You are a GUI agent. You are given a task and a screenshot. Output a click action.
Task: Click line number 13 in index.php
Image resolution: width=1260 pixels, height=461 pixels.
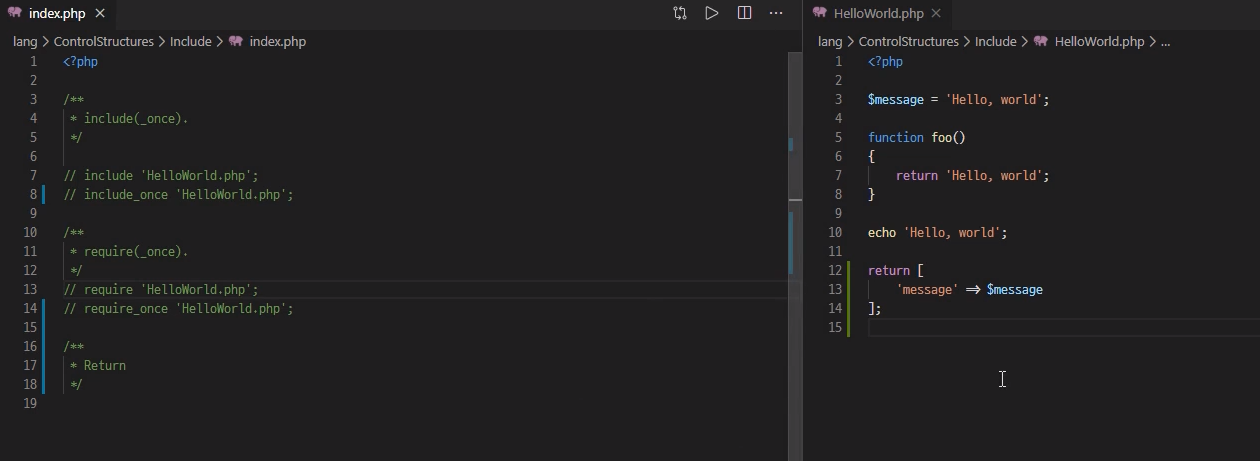30,290
